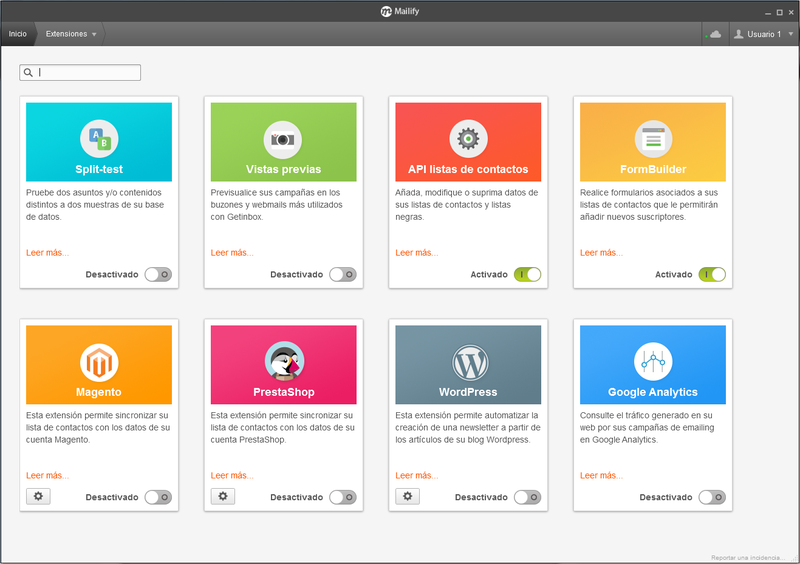Enable the Google Analytics toggle
Image resolution: width=800 pixels, height=564 pixels.
click(x=712, y=497)
